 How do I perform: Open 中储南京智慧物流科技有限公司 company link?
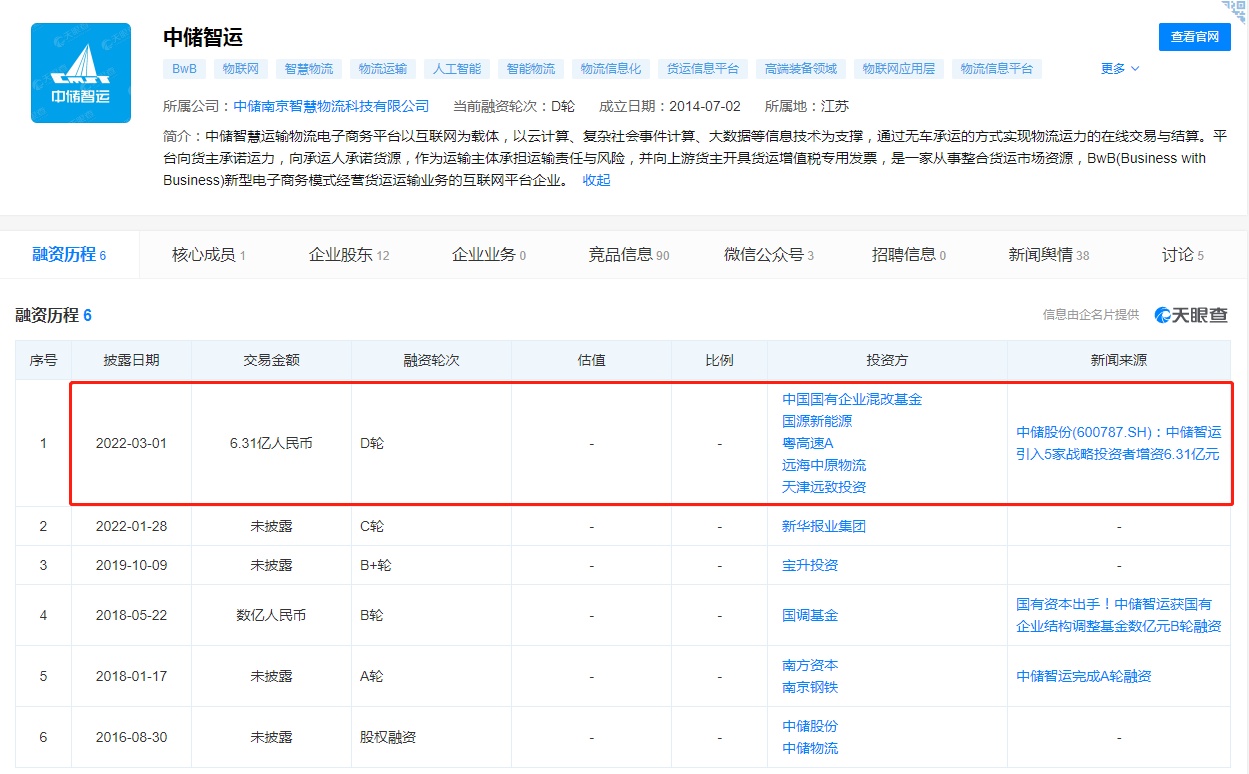pos(331,106)
